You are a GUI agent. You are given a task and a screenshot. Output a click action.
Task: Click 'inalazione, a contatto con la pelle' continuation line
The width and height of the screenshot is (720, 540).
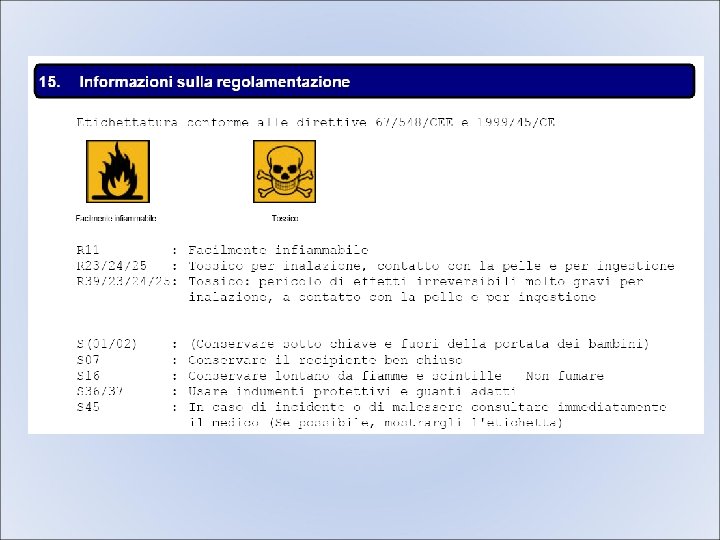[392, 297]
